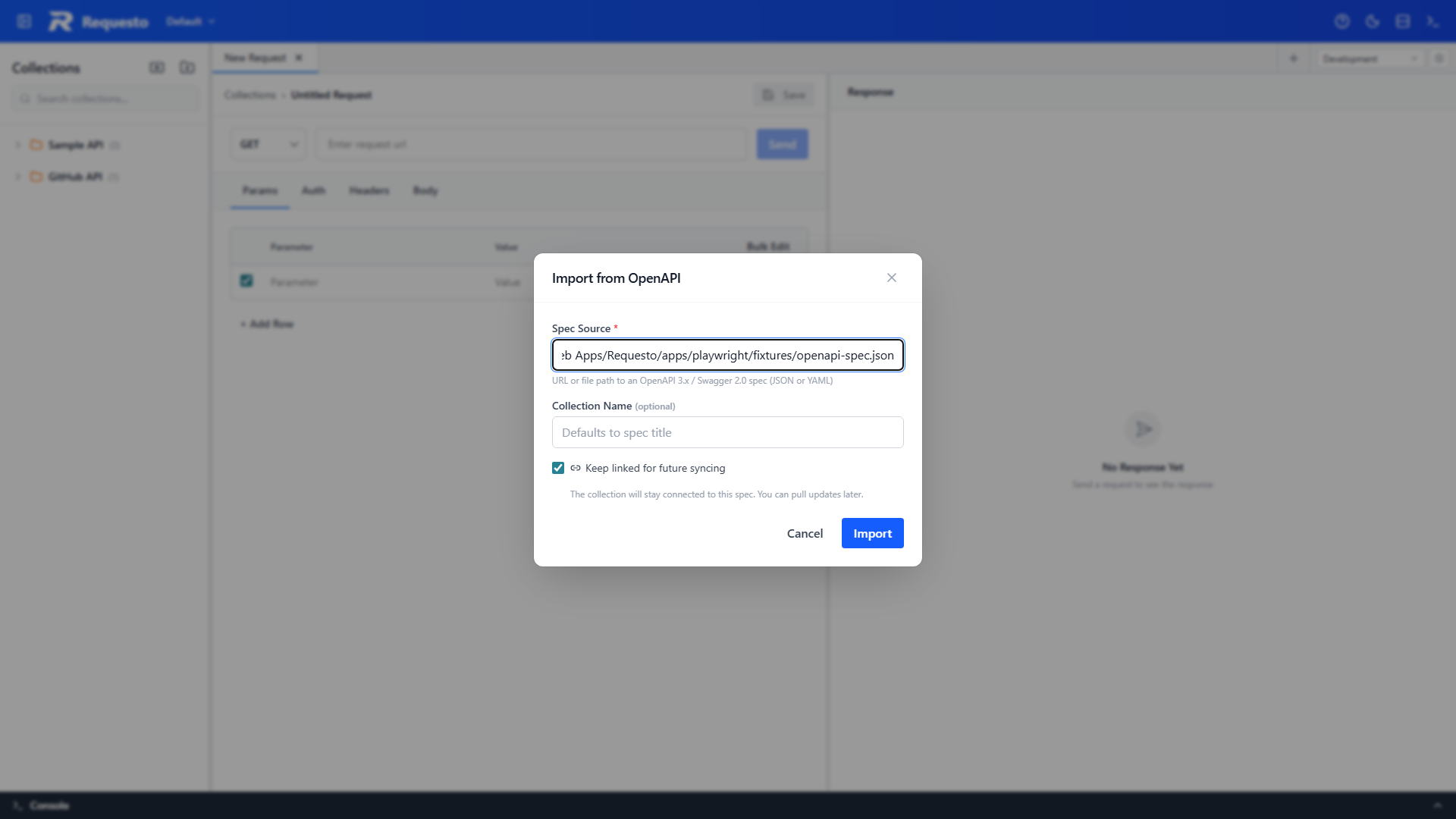Open the environments/database icon in top bar
The height and width of the screenshot is (819, 1456).
1403,21
